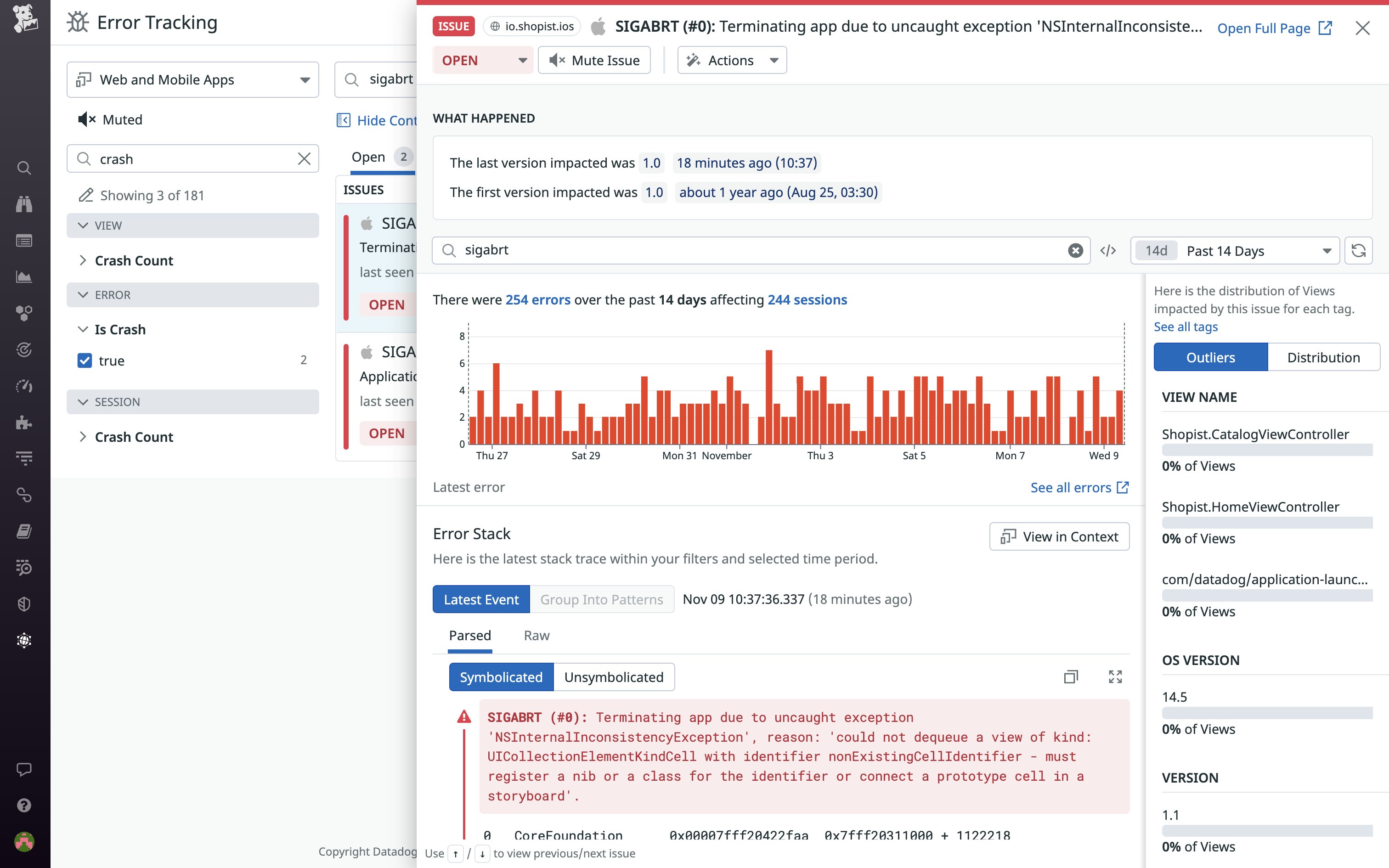Open the Actions dropdown
The height and width of the screenshot is (868, 1389).
click(731, 60)
